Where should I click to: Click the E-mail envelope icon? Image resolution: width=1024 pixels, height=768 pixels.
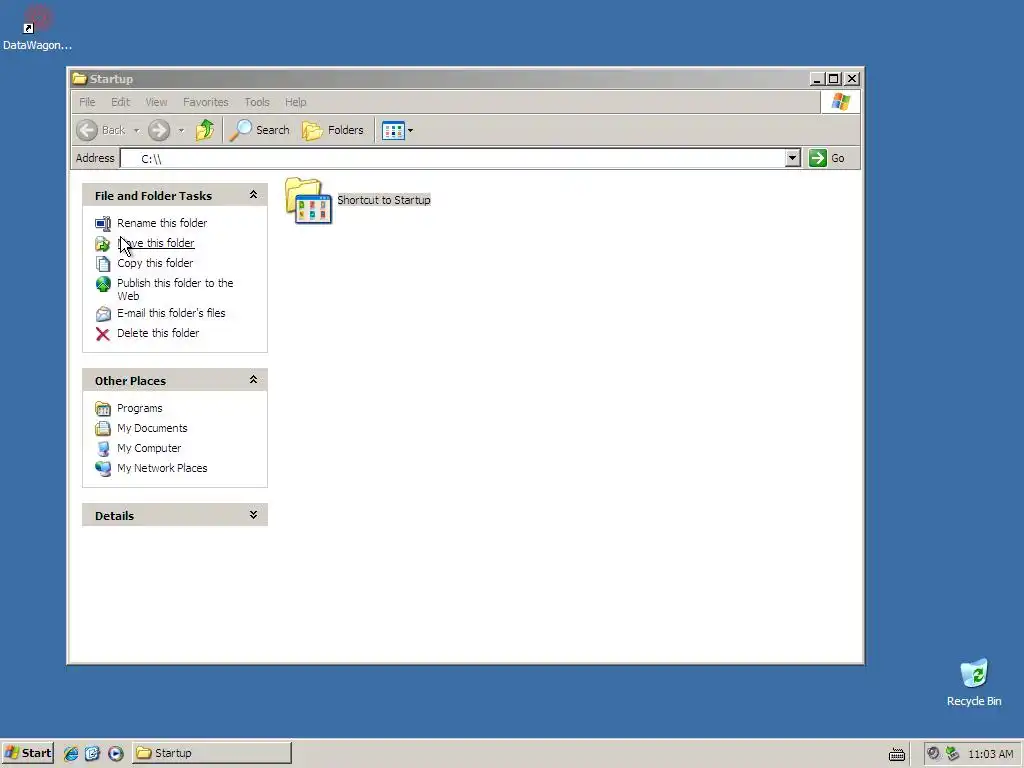pos(103,314)
